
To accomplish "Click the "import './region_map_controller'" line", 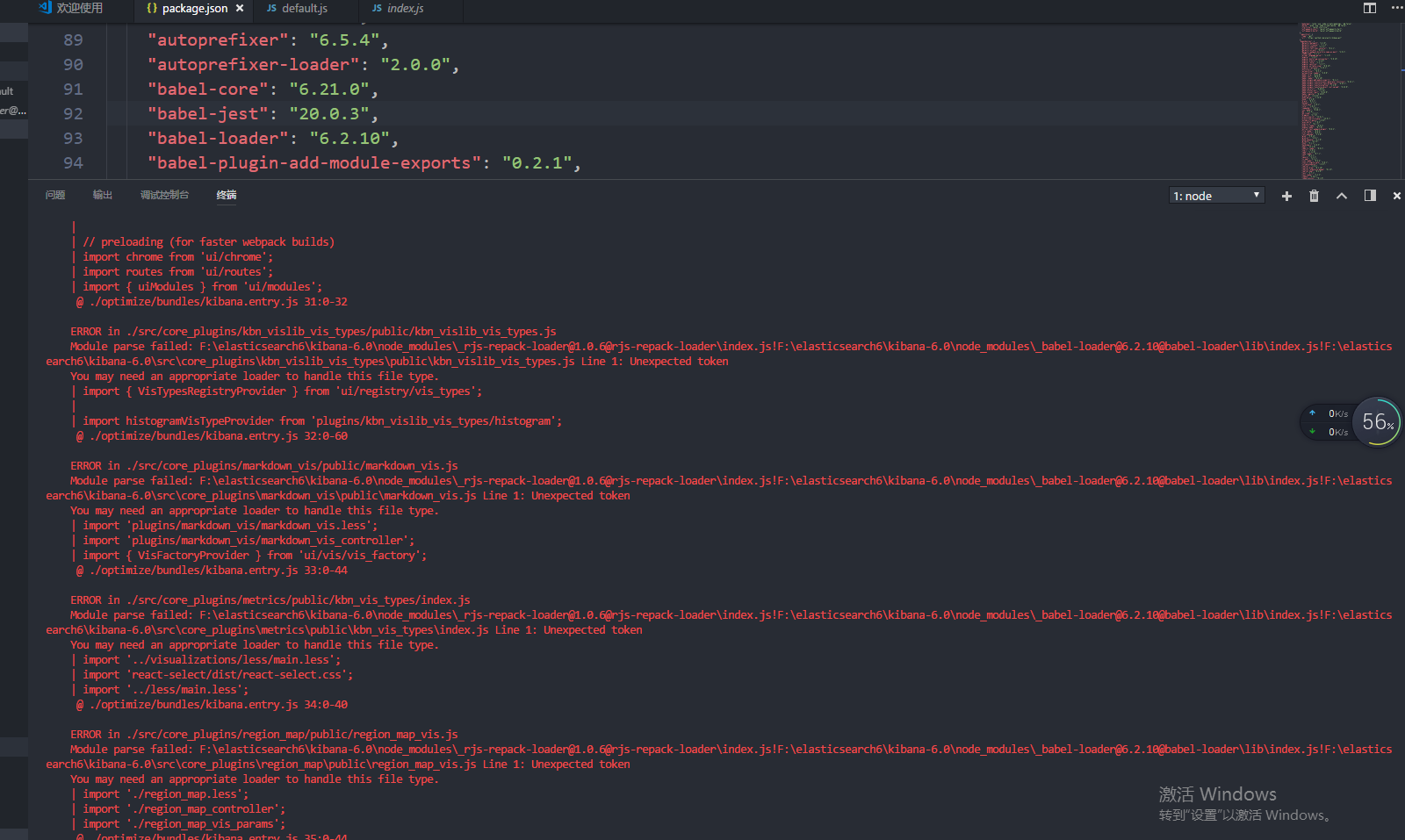I will pyautogui.click(x=184, y=809).
